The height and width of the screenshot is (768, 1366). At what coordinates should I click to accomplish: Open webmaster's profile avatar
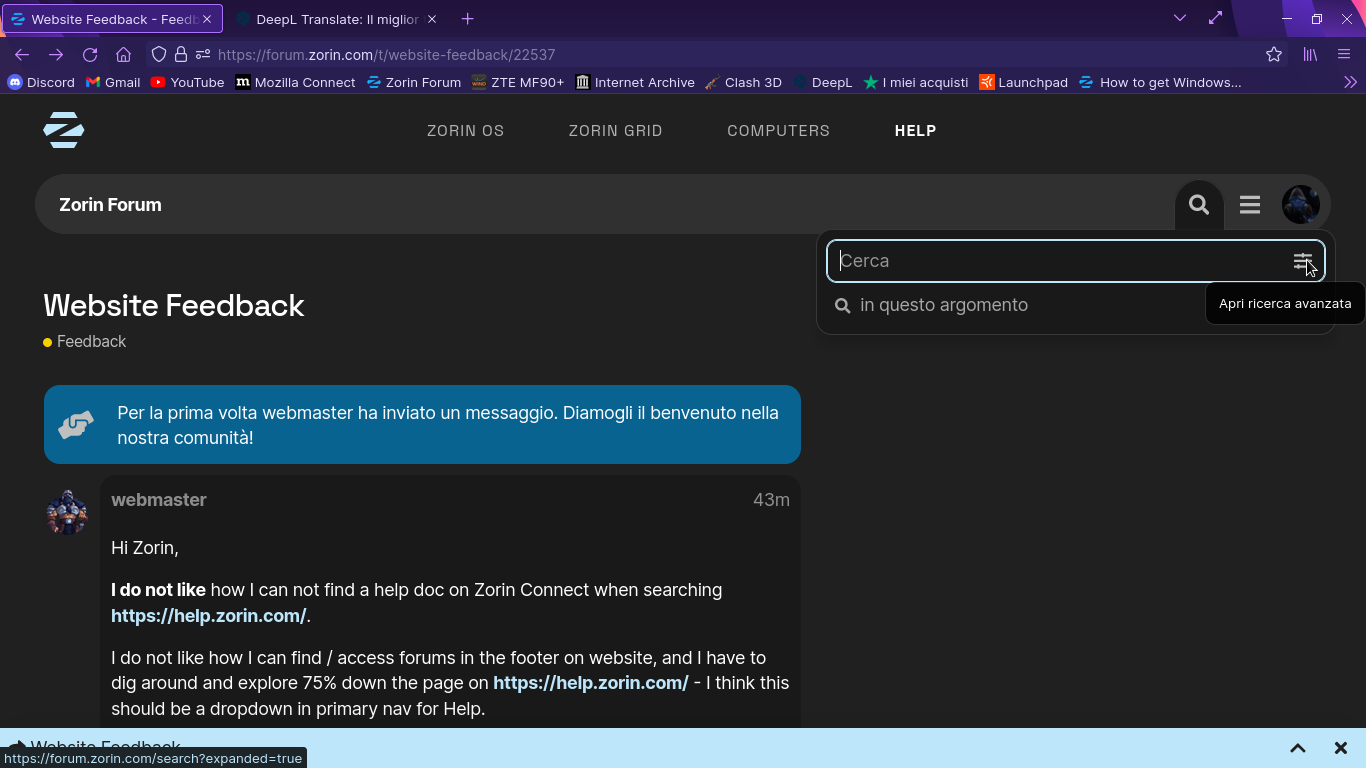(x=67, y=512)
